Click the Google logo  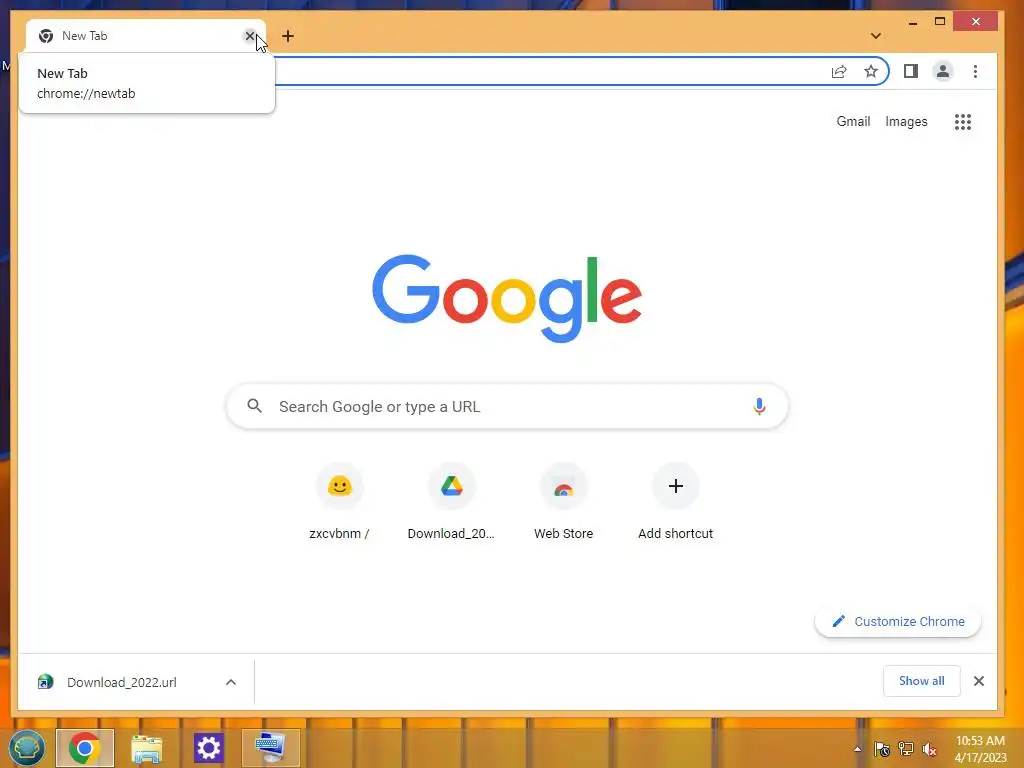pyautogui.click(x=507, y=298)
